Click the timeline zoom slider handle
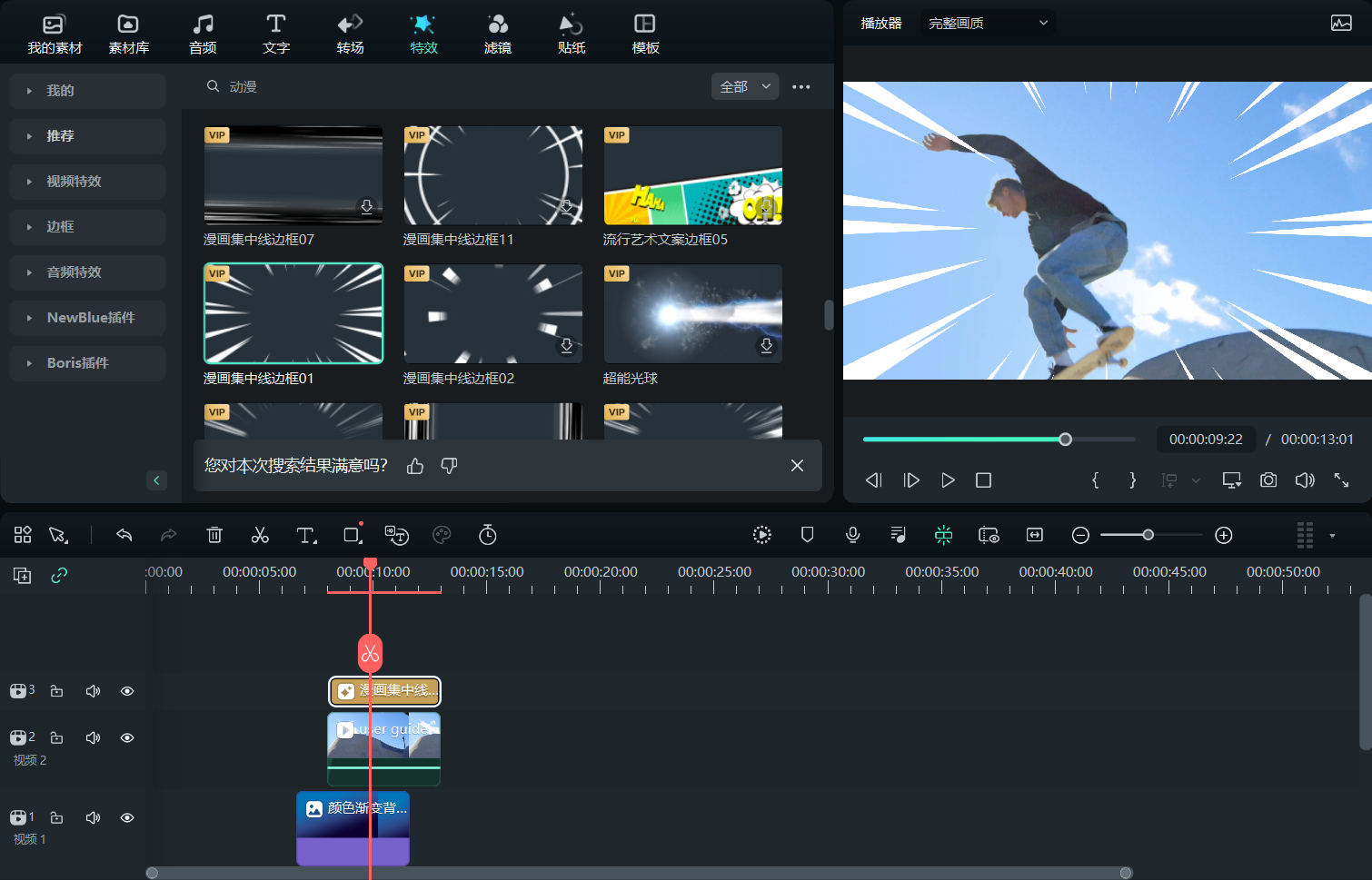Image resolution: width=1372 pixels, height=880 pixels. click(1148, 535)
